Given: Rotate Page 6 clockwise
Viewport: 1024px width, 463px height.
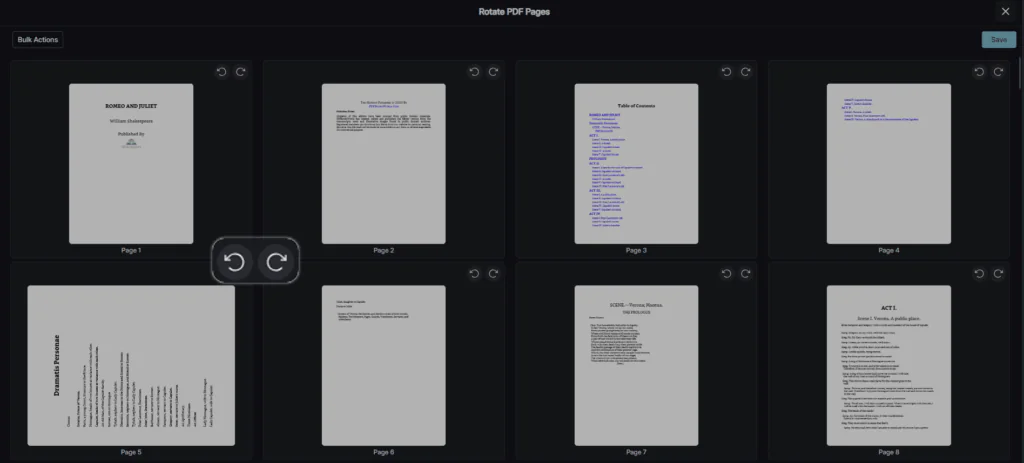Looking at the screenshot, I should click(x=493, y=274).
